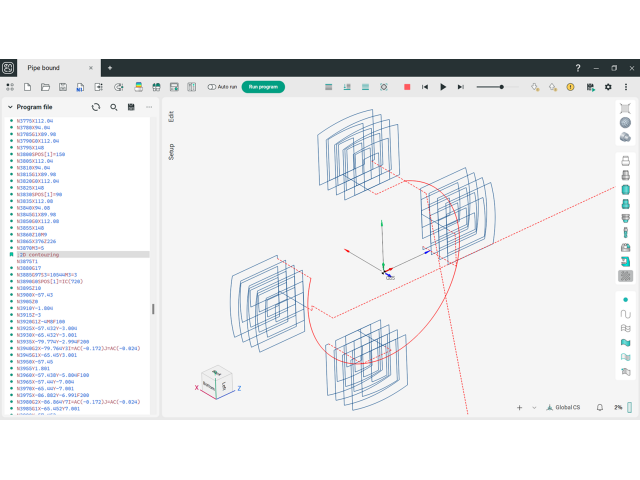Open the settings gear in toolbar
The width and height of the screenshot is (640, 480).
[607, 87]
